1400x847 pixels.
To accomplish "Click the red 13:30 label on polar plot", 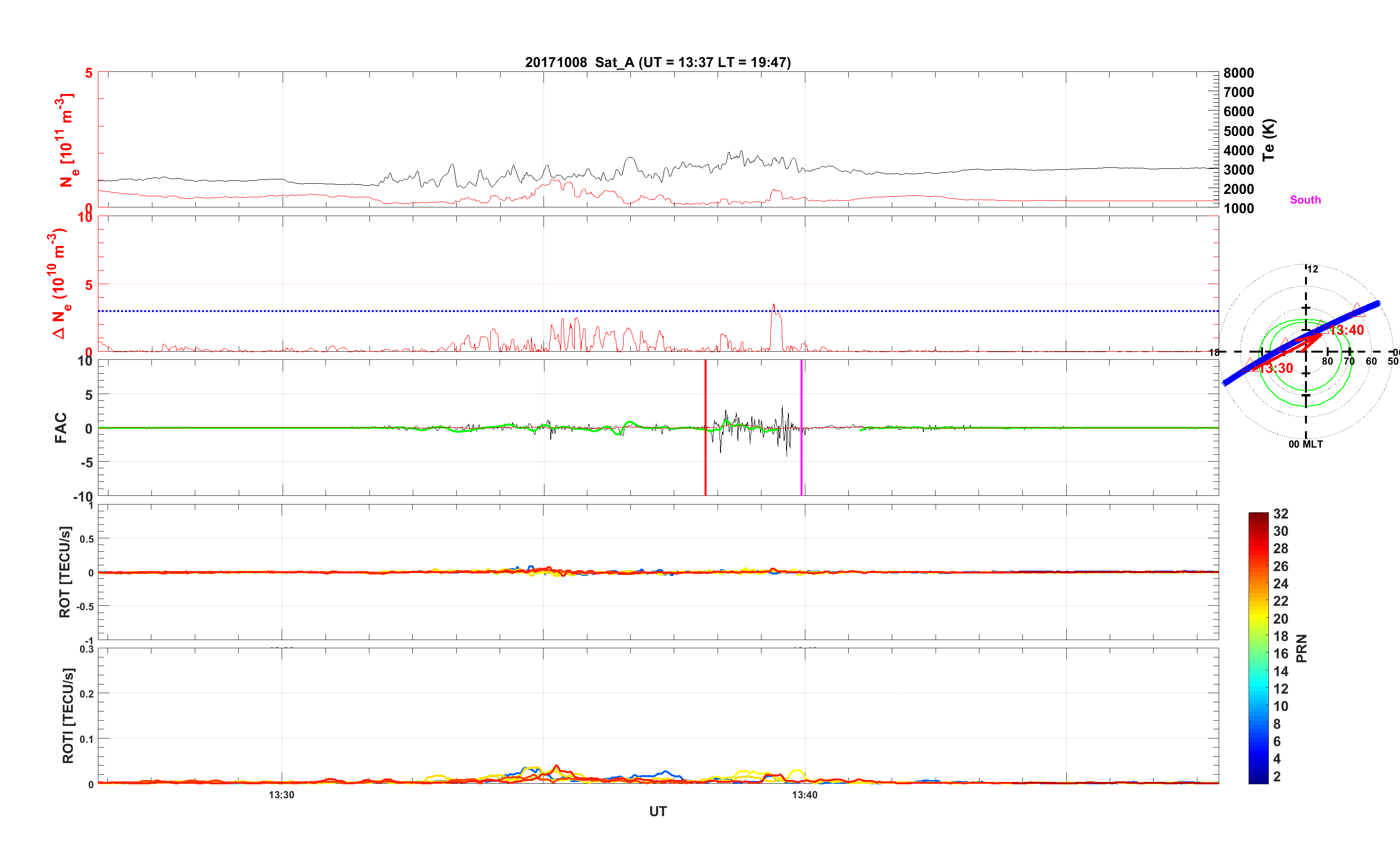I will pos(1276,369).
